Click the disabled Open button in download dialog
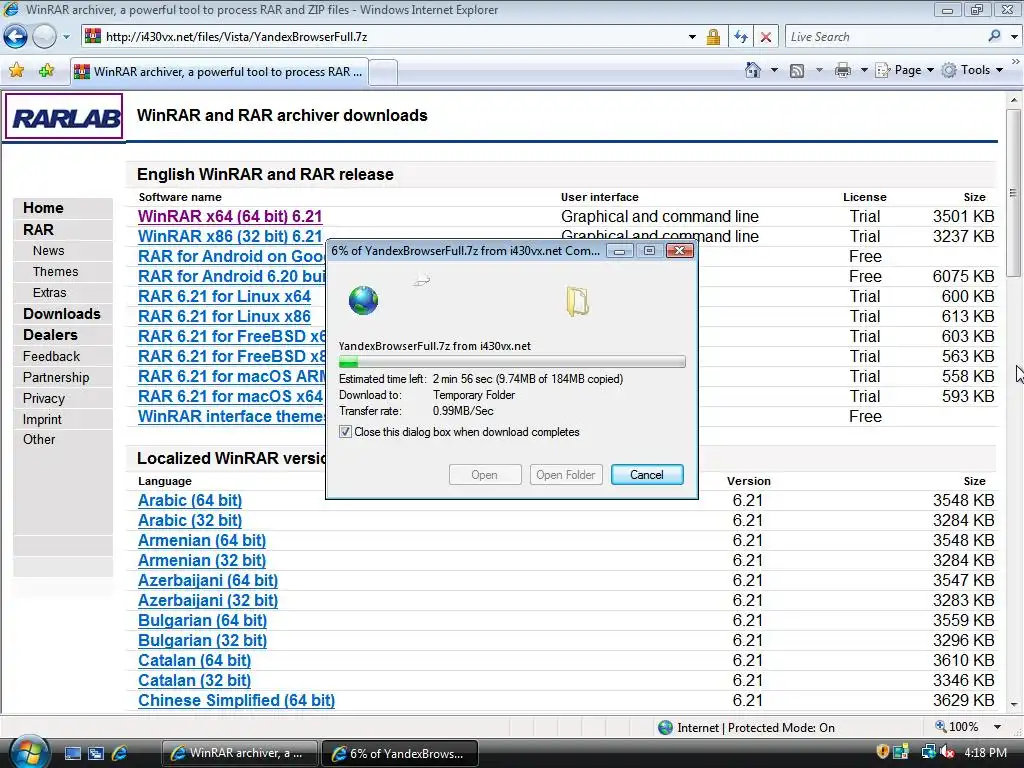 click(485, 475)
